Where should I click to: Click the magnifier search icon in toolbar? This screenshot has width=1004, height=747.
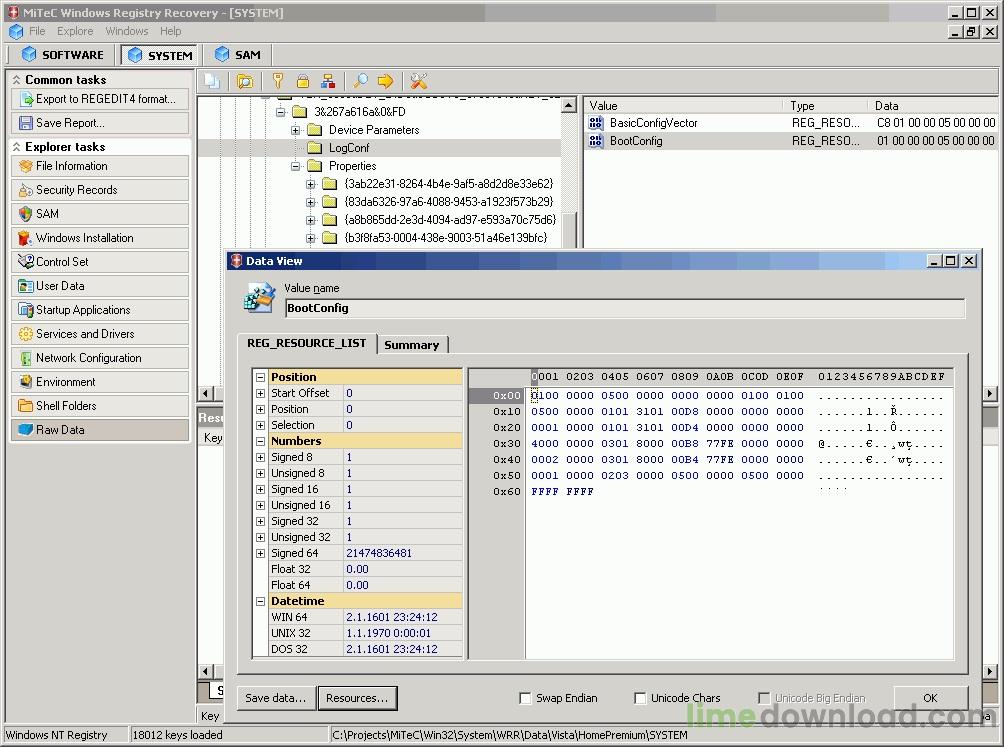coord(360,81)
